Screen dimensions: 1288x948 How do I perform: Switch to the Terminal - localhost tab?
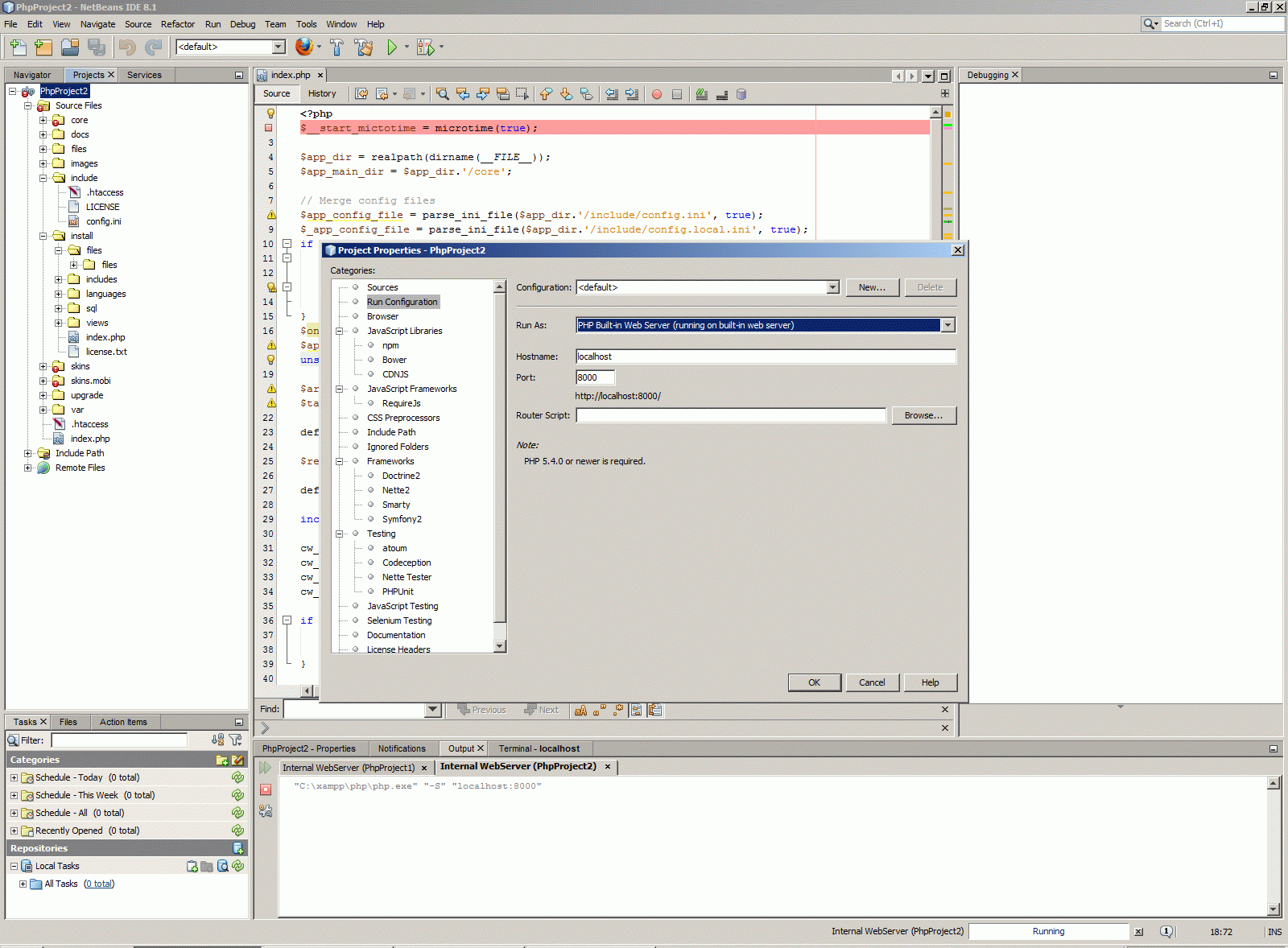coord(539,748)
